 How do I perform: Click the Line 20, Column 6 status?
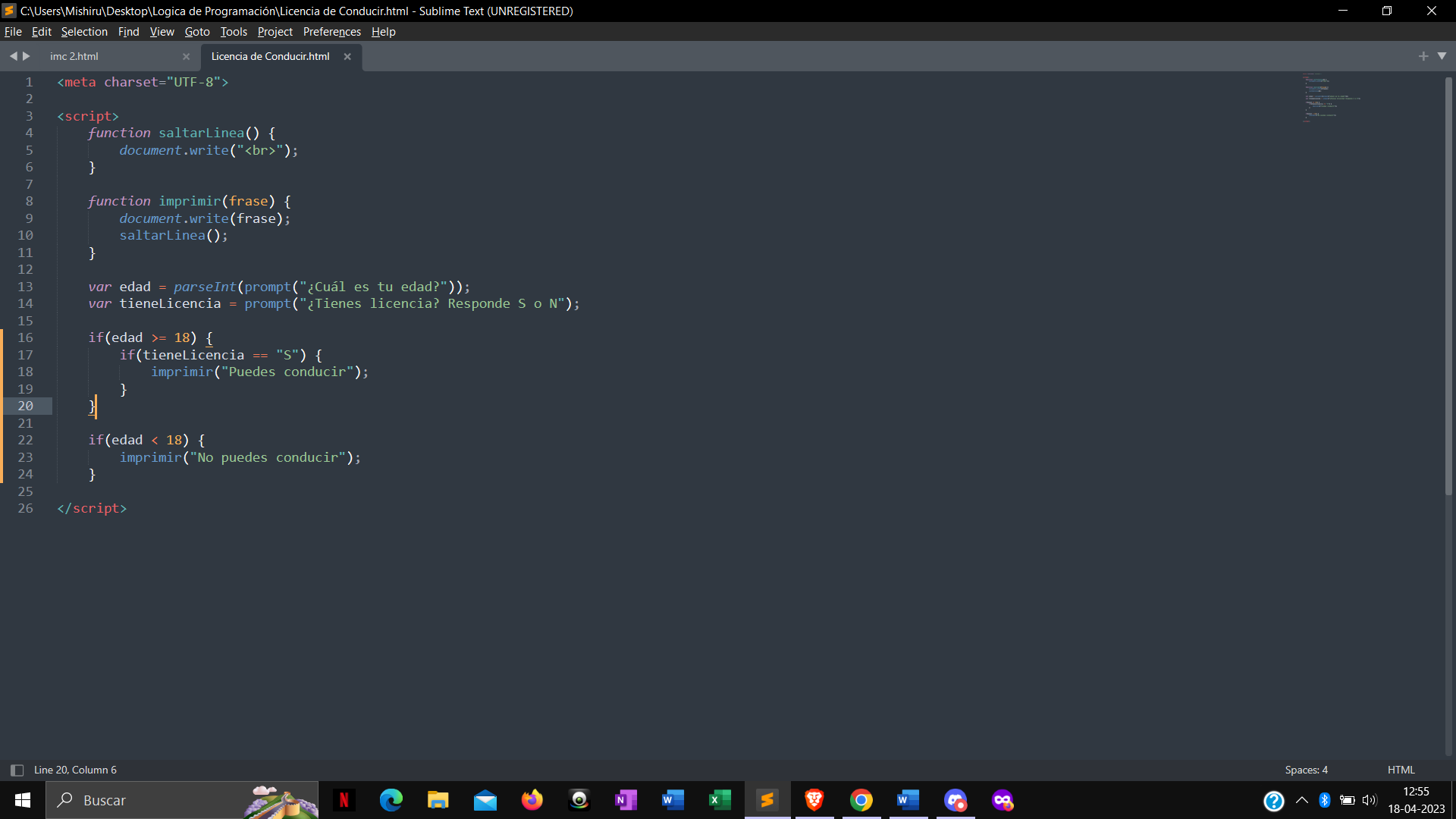(x=75, y=770)
